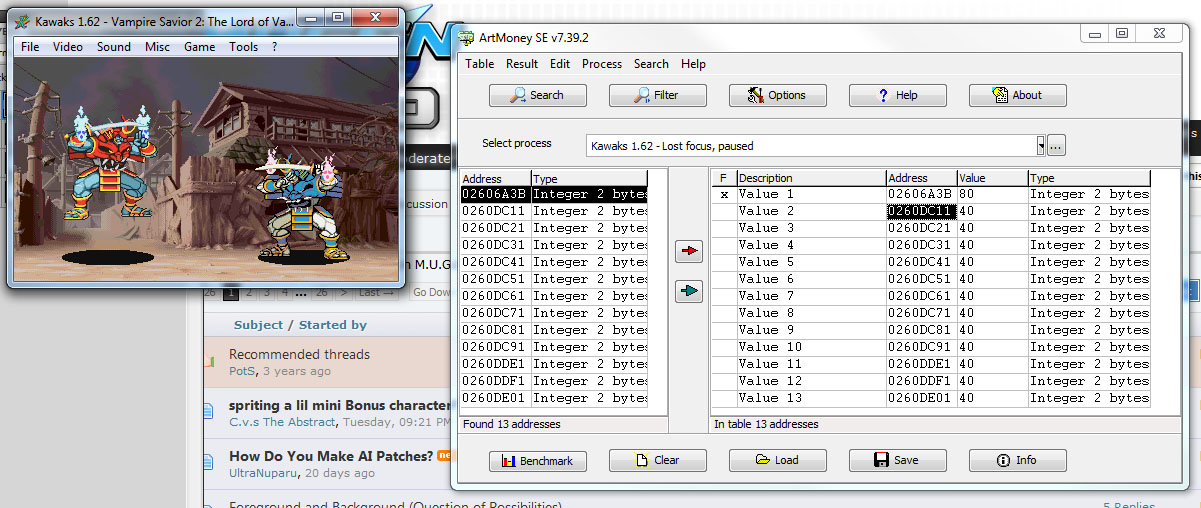Click the Filter button in ArtMoney
Viewport: 1201px width, 508px height.
(x=658, y=95)
